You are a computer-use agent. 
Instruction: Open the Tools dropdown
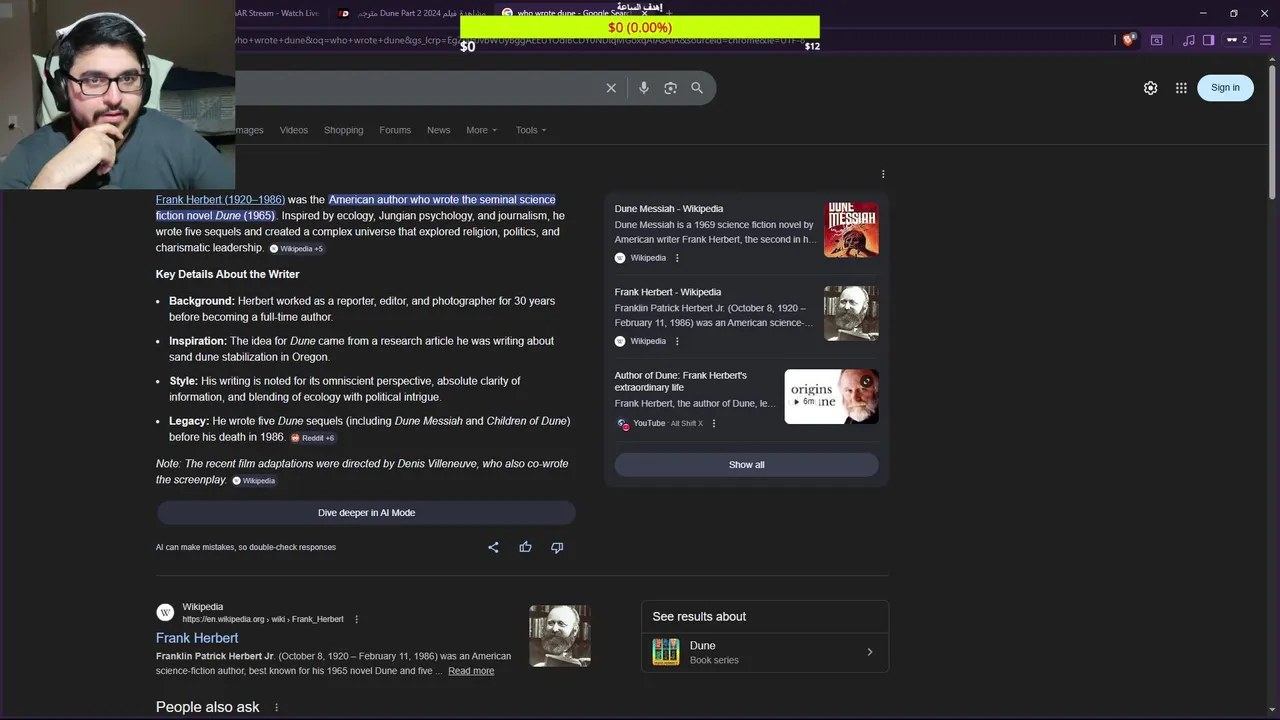[531, 130]
